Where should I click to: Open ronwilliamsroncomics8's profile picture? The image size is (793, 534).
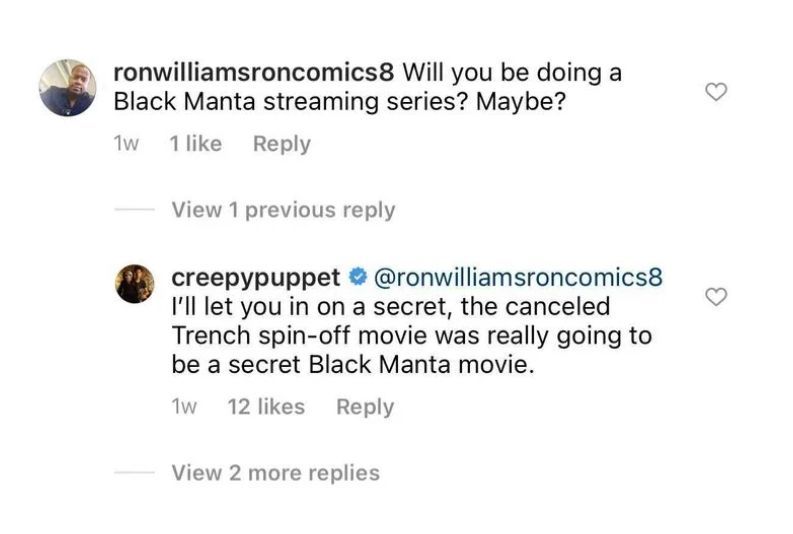click(68, 88)
